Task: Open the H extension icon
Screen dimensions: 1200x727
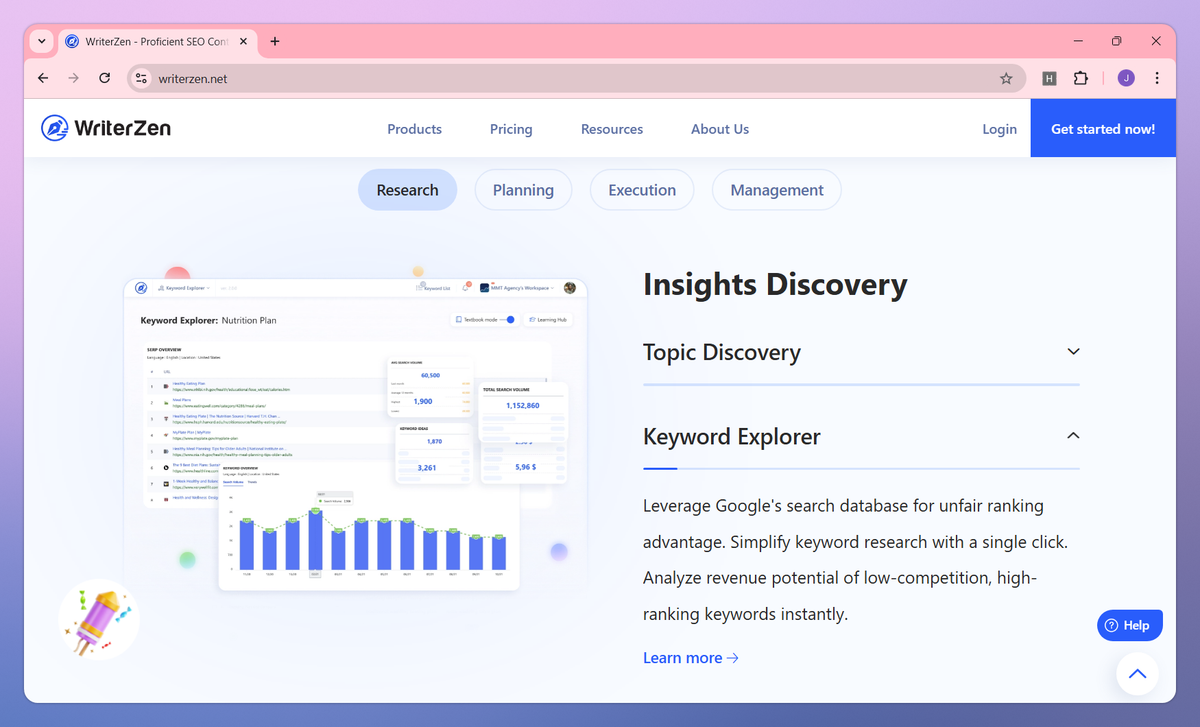Action: coord(1049,78)
